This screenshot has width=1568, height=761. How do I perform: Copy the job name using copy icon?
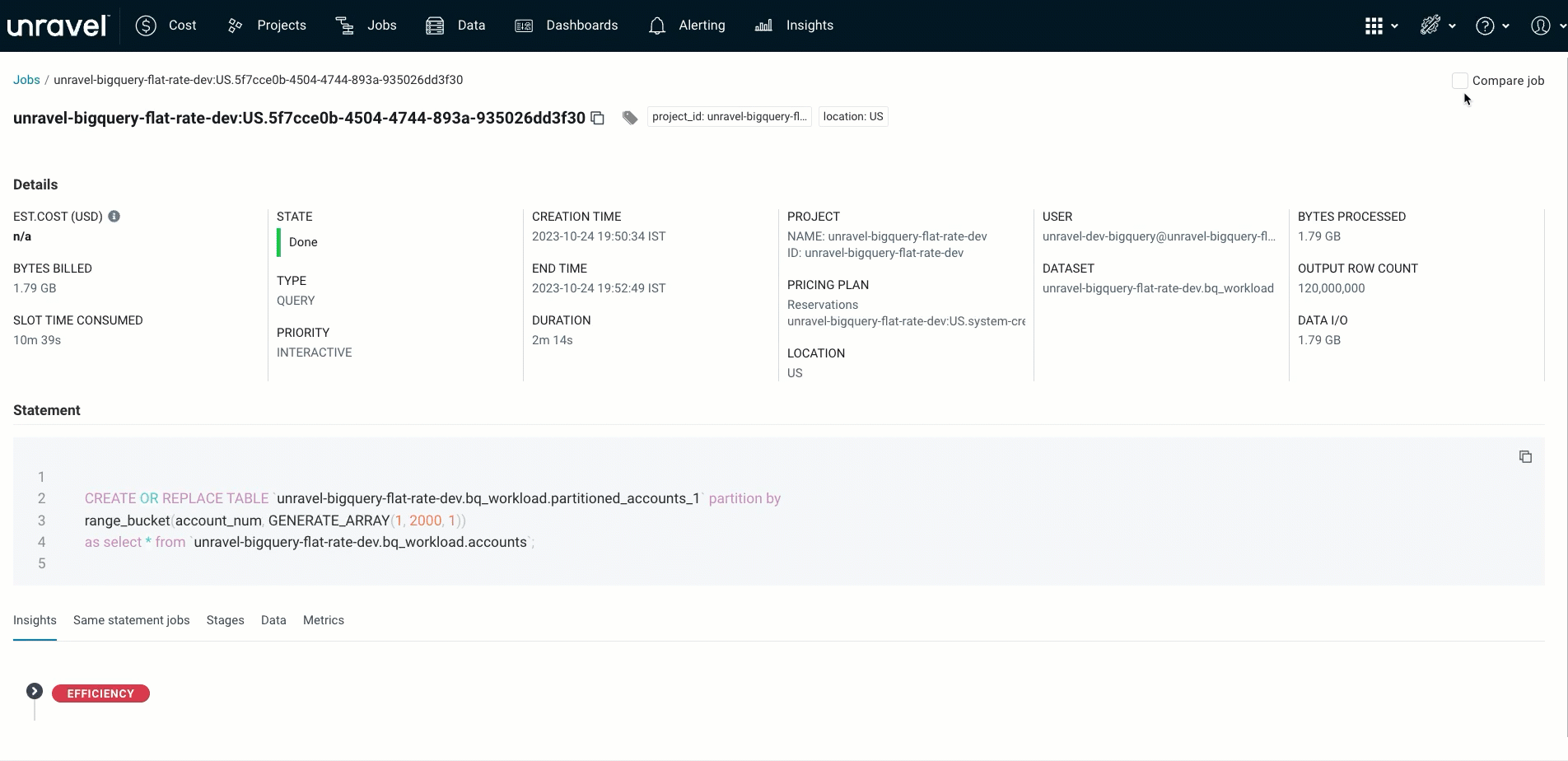598,118
